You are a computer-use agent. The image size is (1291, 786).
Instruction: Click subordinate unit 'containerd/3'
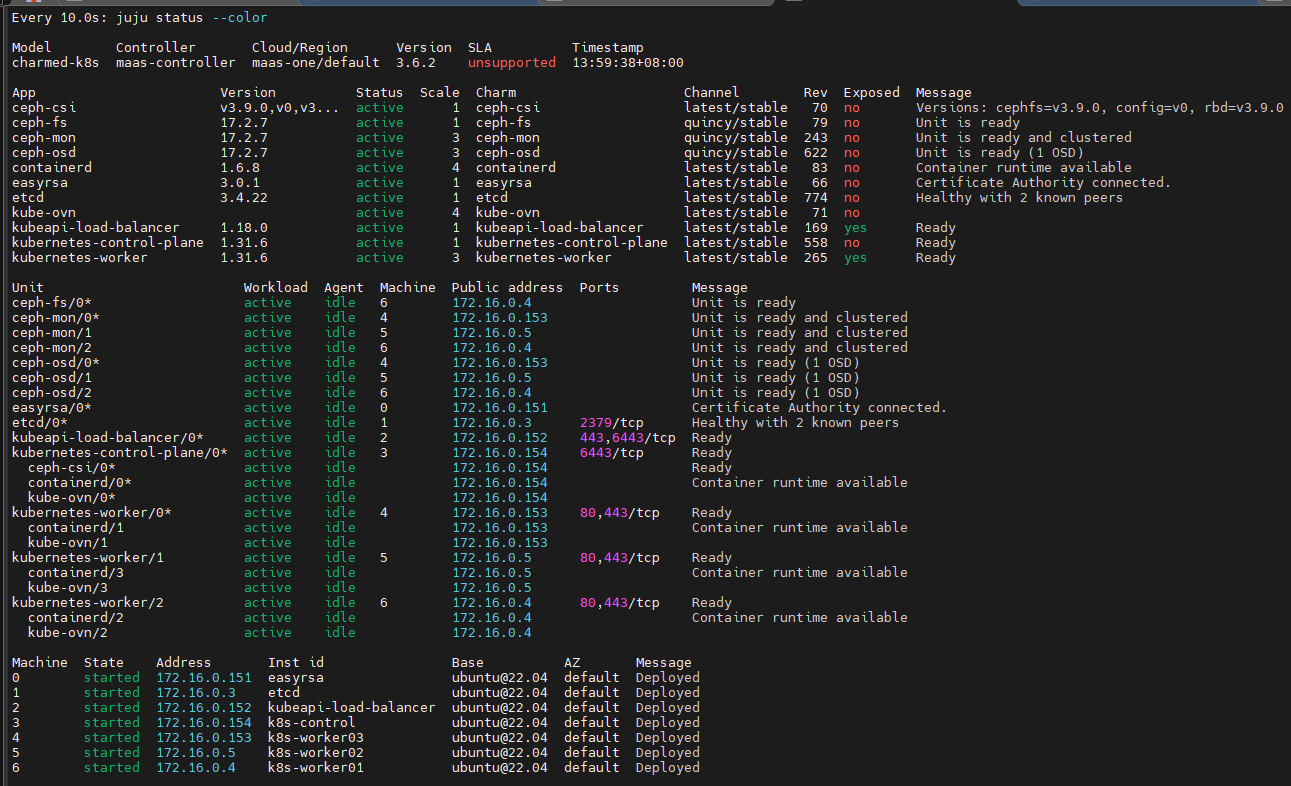pos(75,573)
